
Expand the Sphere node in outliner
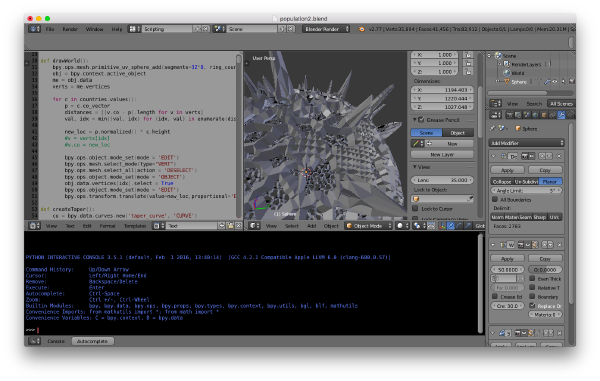coord(497,81)
